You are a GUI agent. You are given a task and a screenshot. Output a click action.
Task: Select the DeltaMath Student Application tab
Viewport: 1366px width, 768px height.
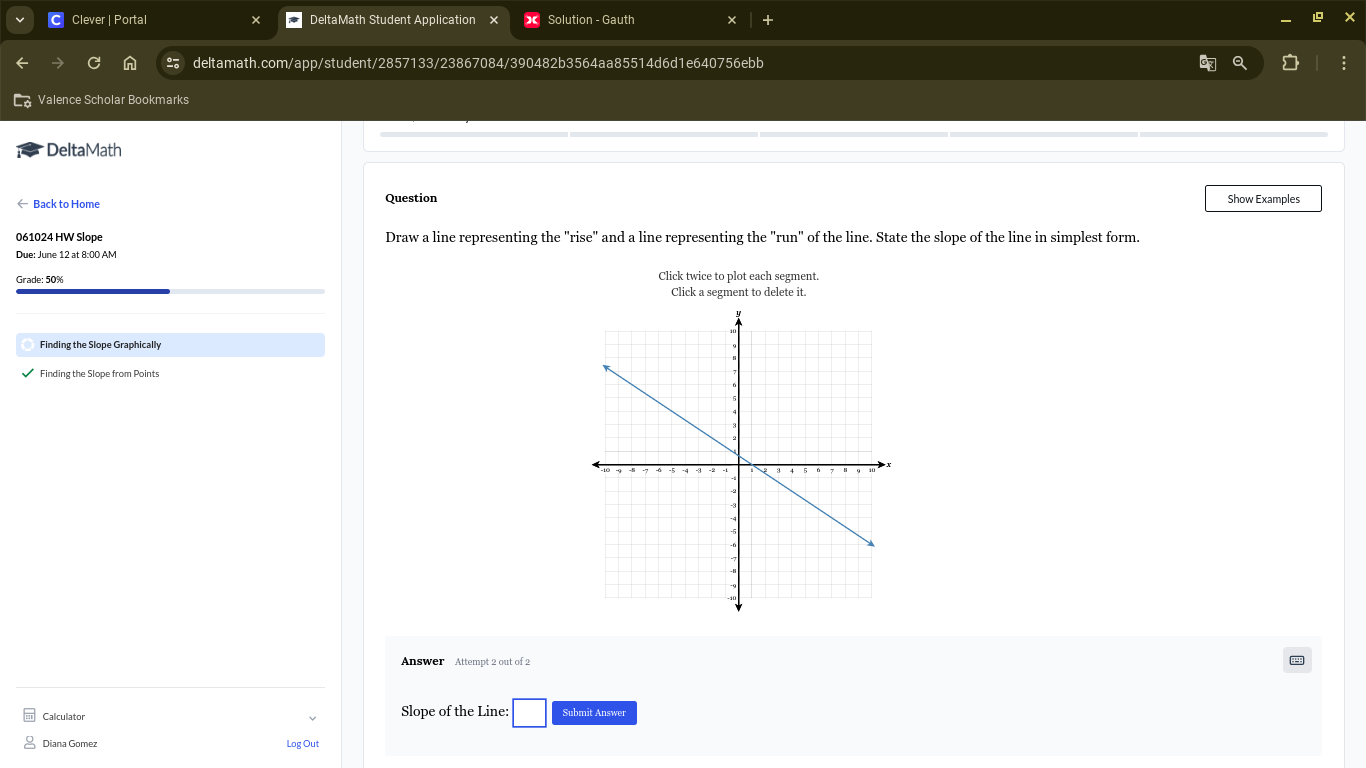click(393, 20)
